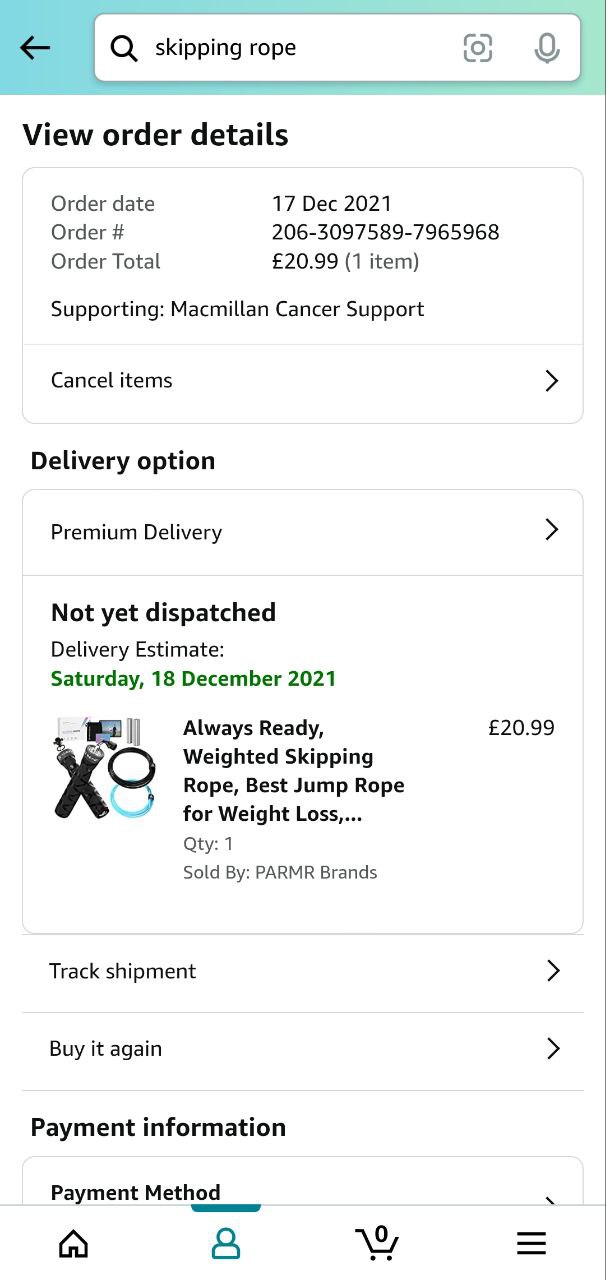Tap the skipping rope product thumbnail
The image size is (606, 1280).
pyautogui.click(x=104, y=768)
